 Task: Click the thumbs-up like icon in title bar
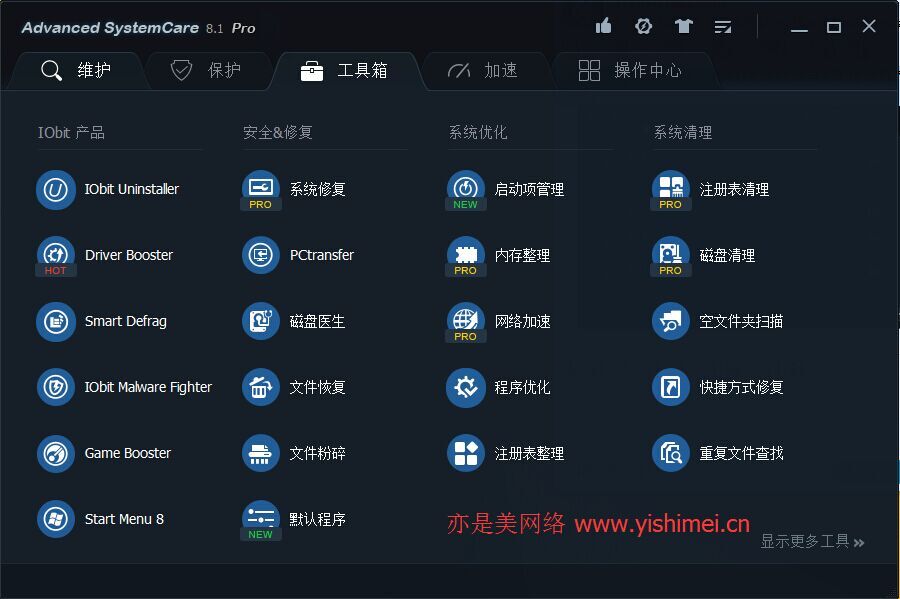(x=603, y=26)
